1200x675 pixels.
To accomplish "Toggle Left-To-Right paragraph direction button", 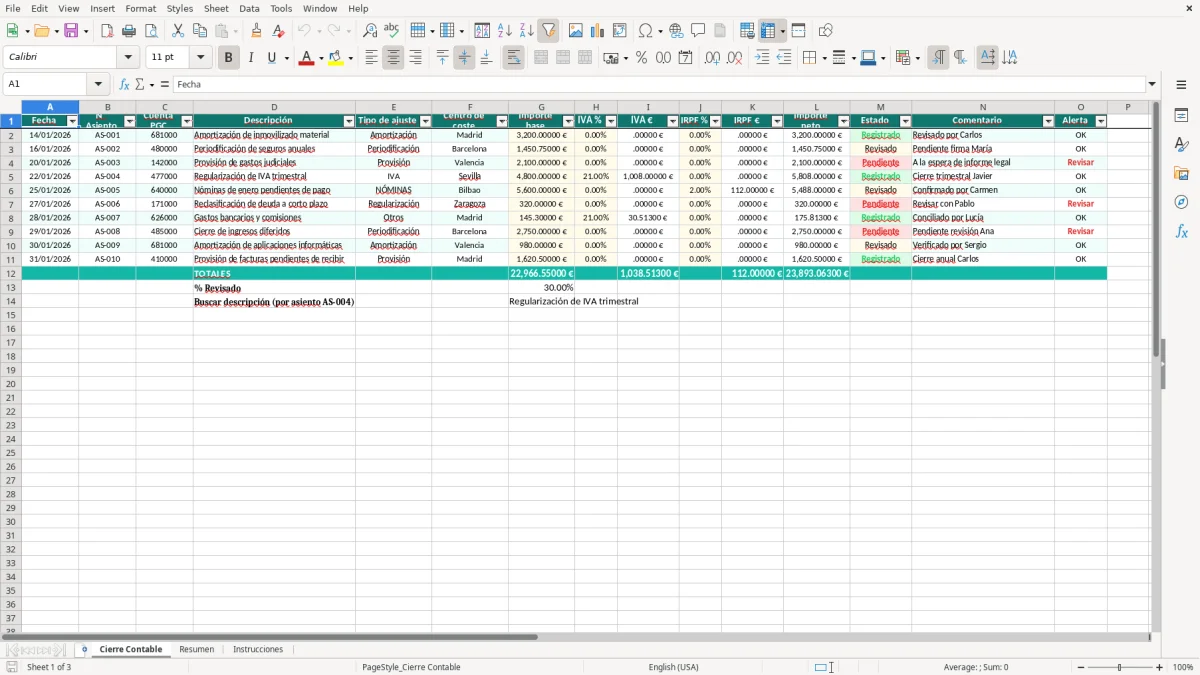I will [x=938, y=58].
